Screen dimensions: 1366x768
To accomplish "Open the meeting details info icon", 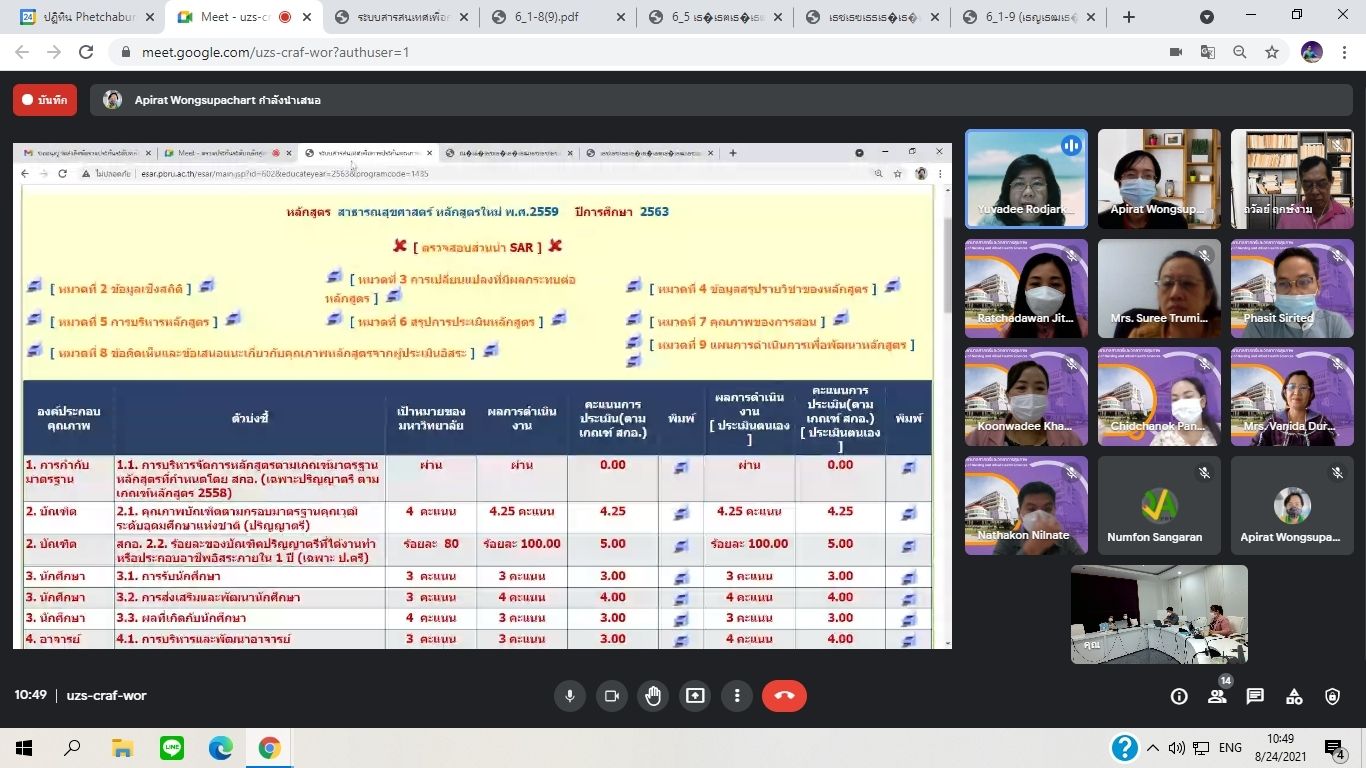I will (1179, 697).
